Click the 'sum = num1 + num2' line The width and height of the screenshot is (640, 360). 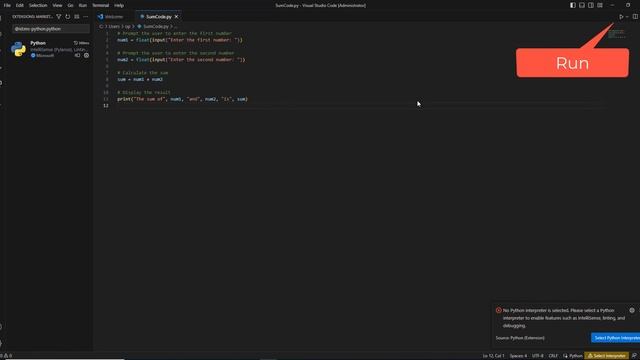(140, 80)
